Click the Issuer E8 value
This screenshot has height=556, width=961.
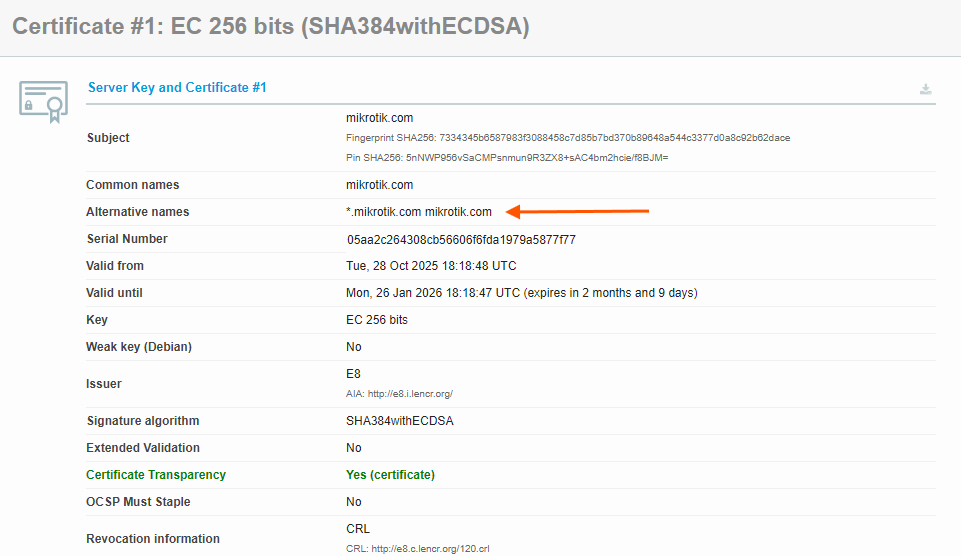point(353,374)
